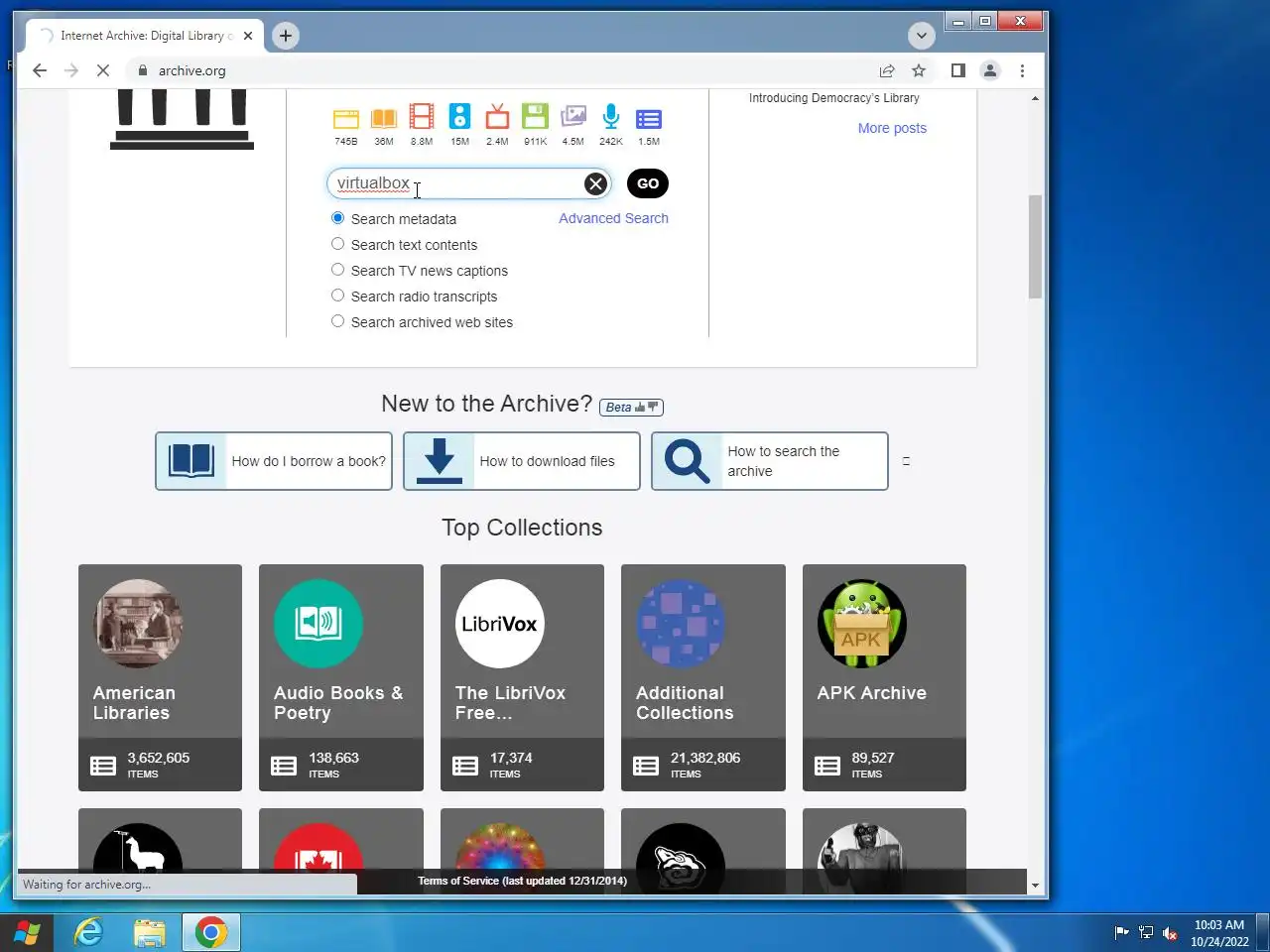Click Chrome icon in taskbar
The width and height of the screenshot is (1270, 952).
[x=211, y=933]
